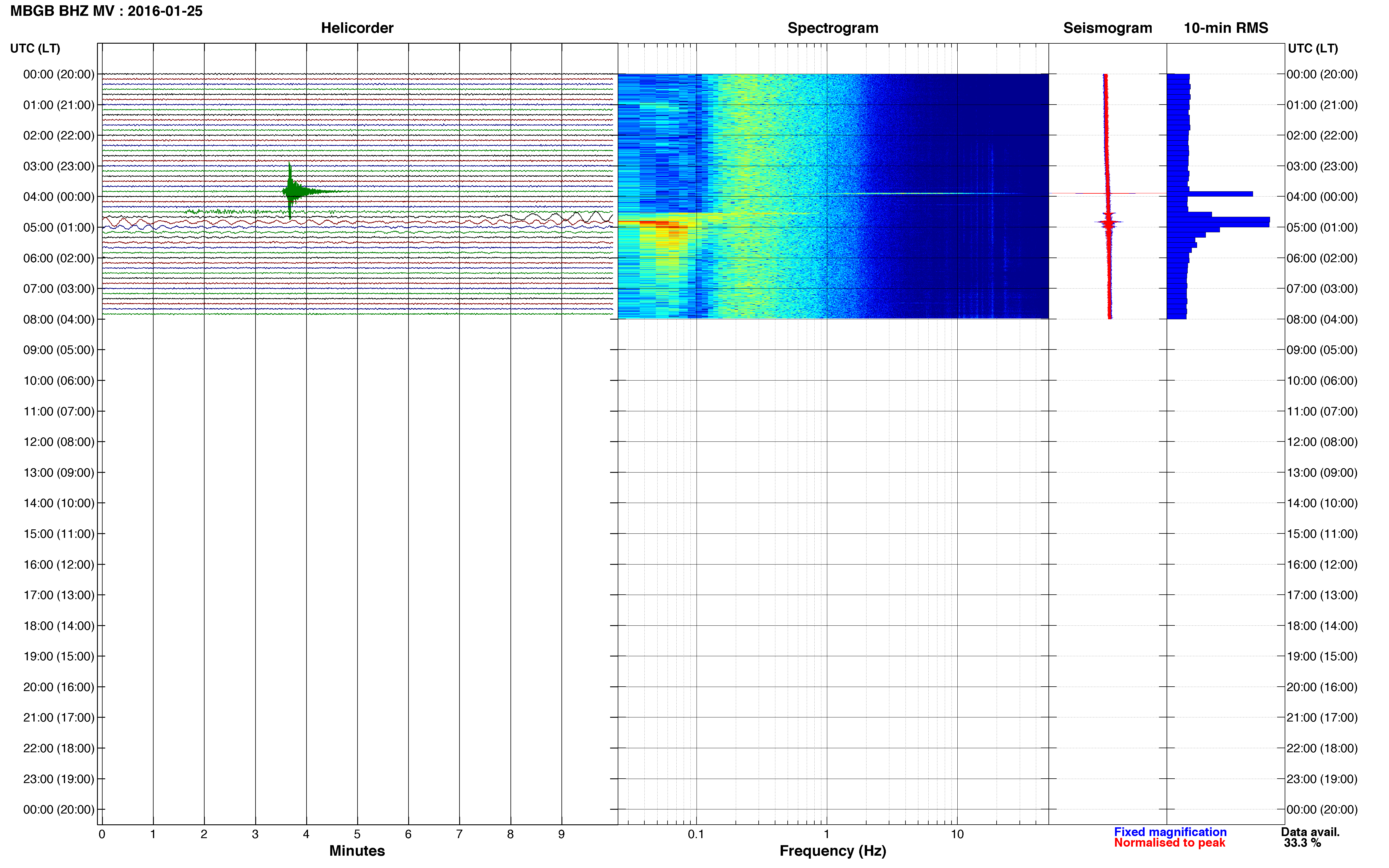Image resolution: width=1389 pixels, height=868 pixels.
Task: Click the right '01:00 (21:00)' time label
Action: tap(1322, 105)
